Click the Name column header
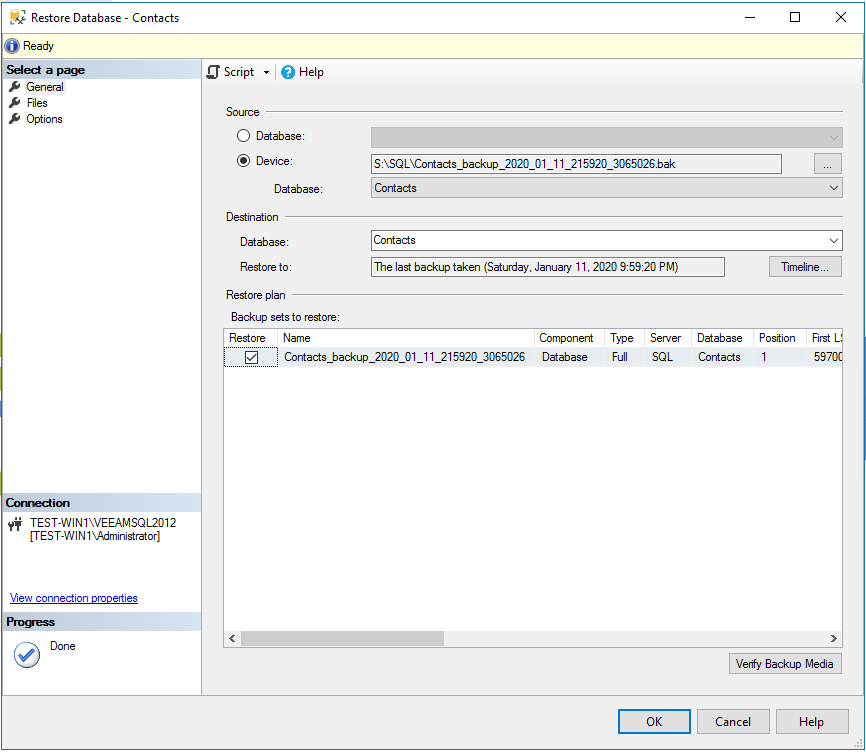 tap(406, 338)
